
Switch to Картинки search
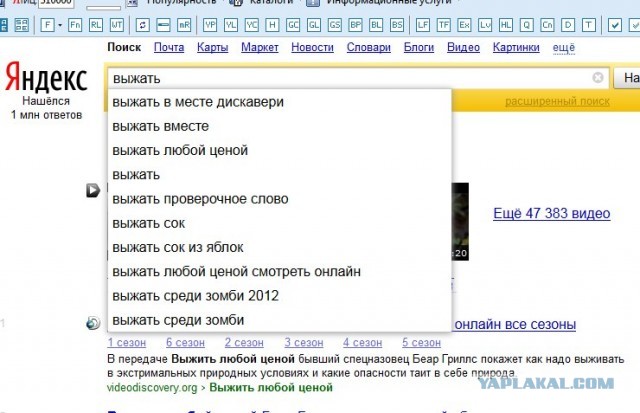(x=516, y=47)
